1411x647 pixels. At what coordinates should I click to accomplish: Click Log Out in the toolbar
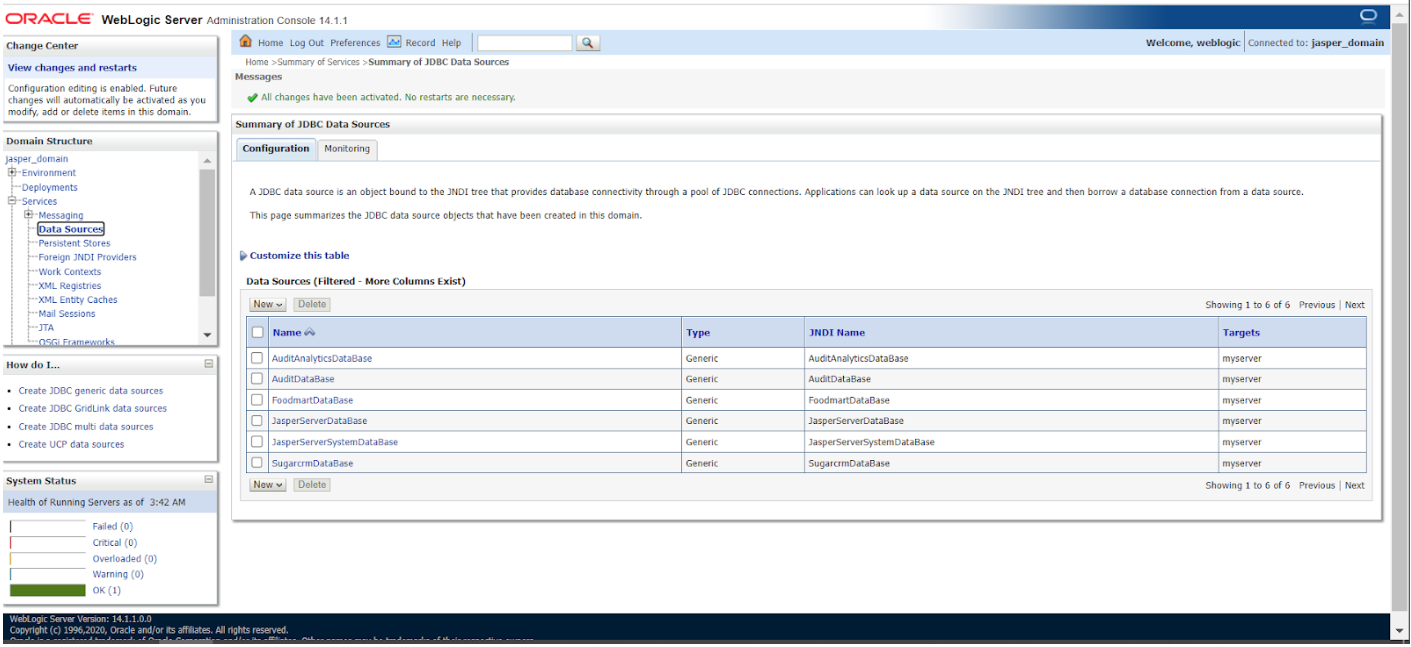coord(307,43)
